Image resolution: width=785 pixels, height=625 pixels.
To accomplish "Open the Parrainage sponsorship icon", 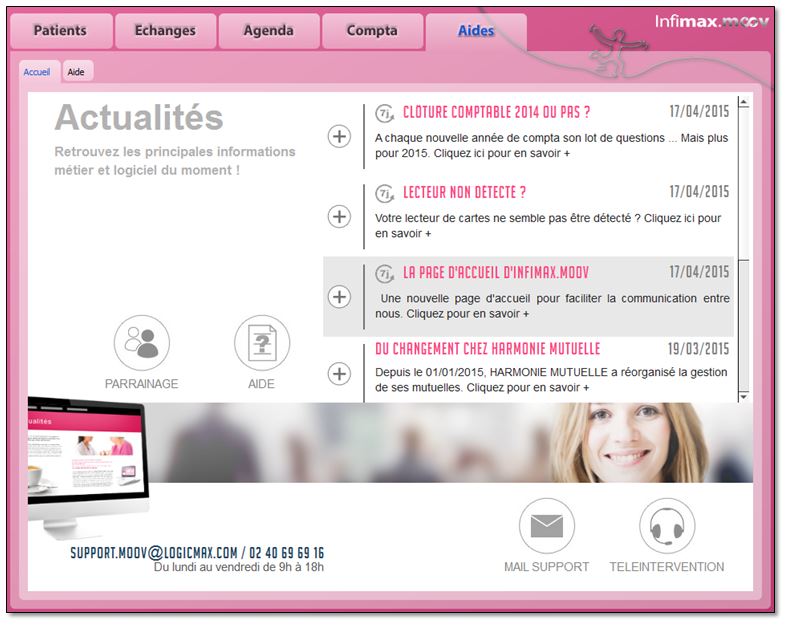I will point(142,343).
